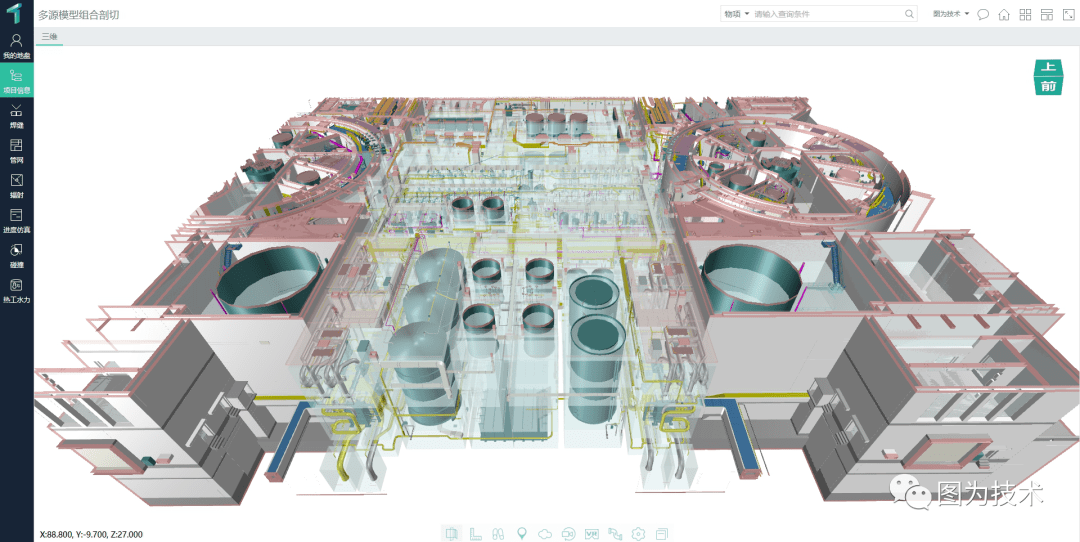The image size is (1080, 542).
Task: Open the 图为技术 user dropdown
Action: [951, 14]
